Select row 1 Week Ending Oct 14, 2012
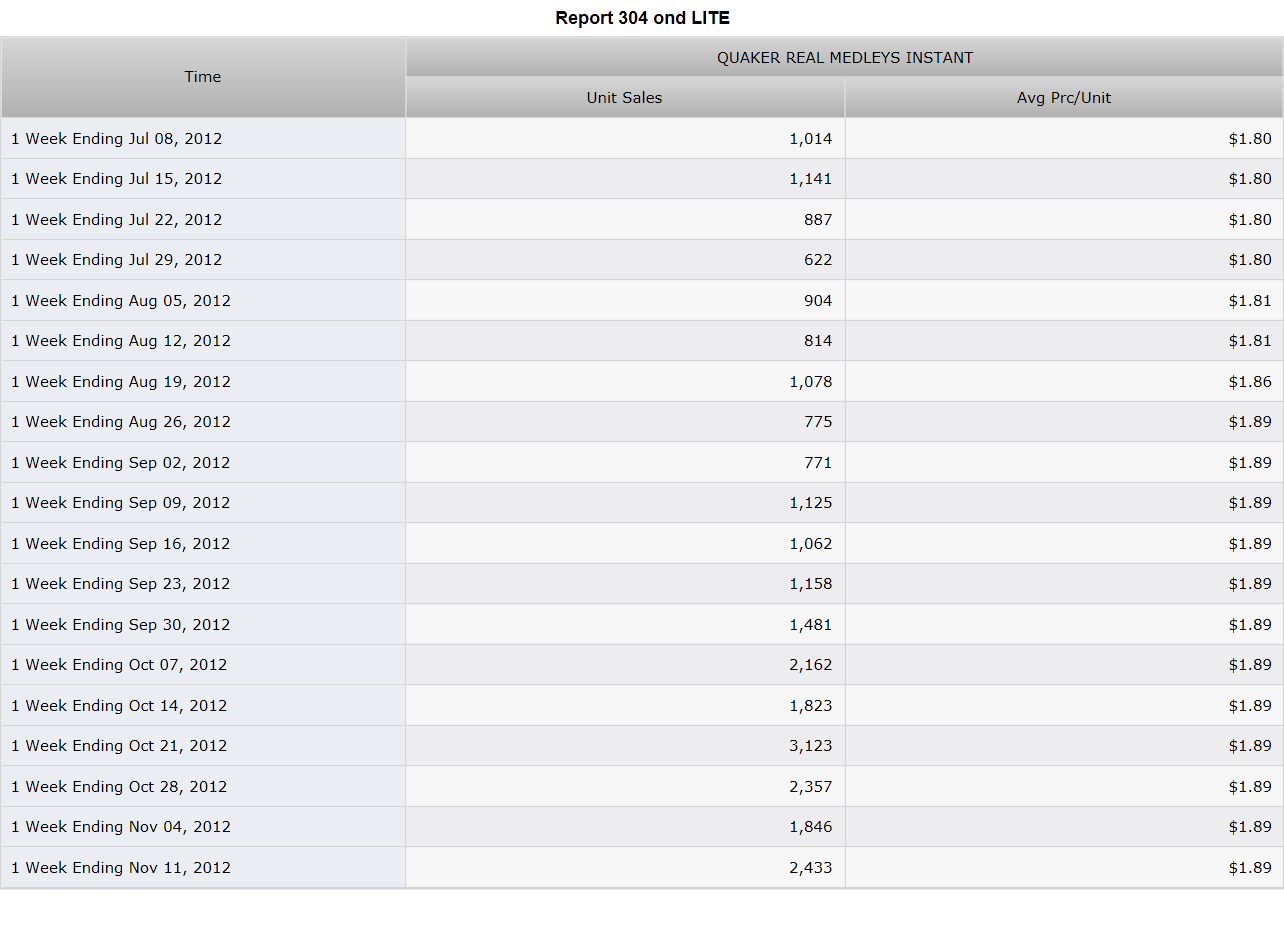Viewport: 1284px width, 946px height. (642, 706)
